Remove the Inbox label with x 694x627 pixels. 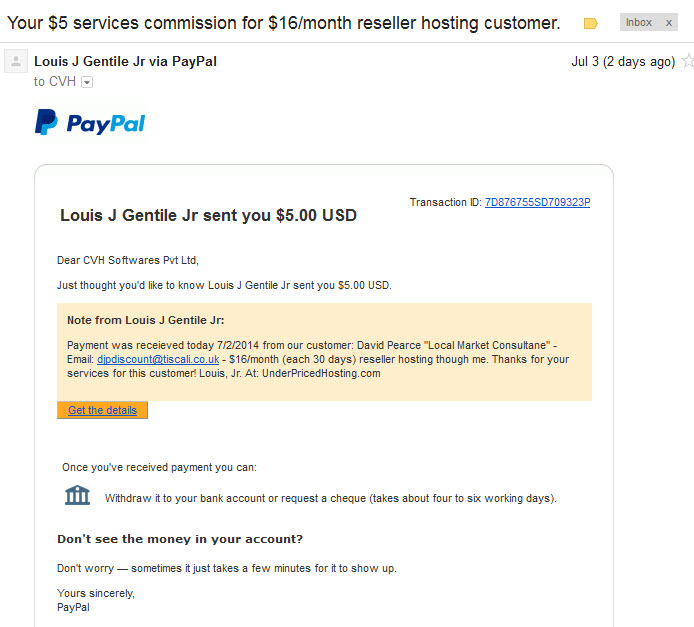(669, 23)
